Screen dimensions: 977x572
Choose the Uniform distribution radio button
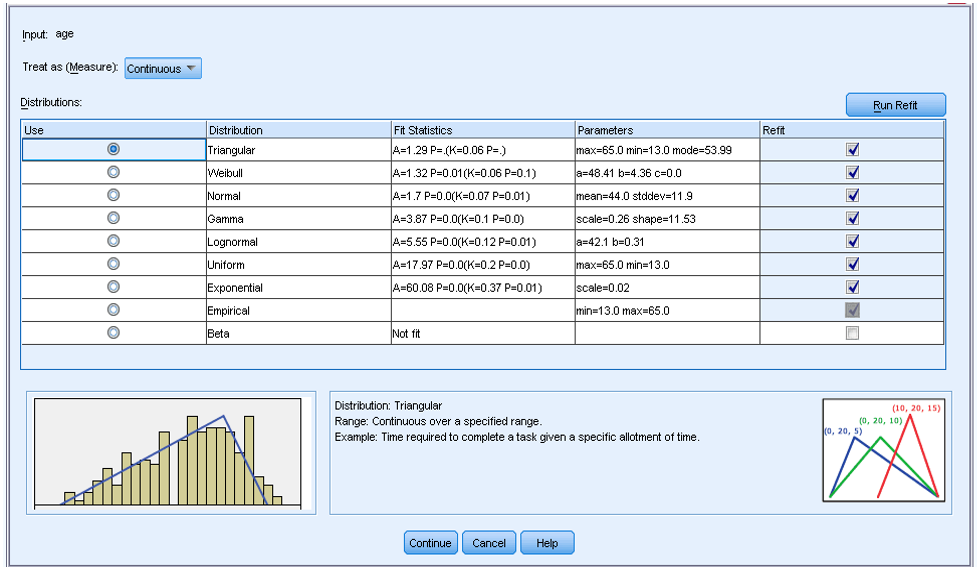[113, 264]
